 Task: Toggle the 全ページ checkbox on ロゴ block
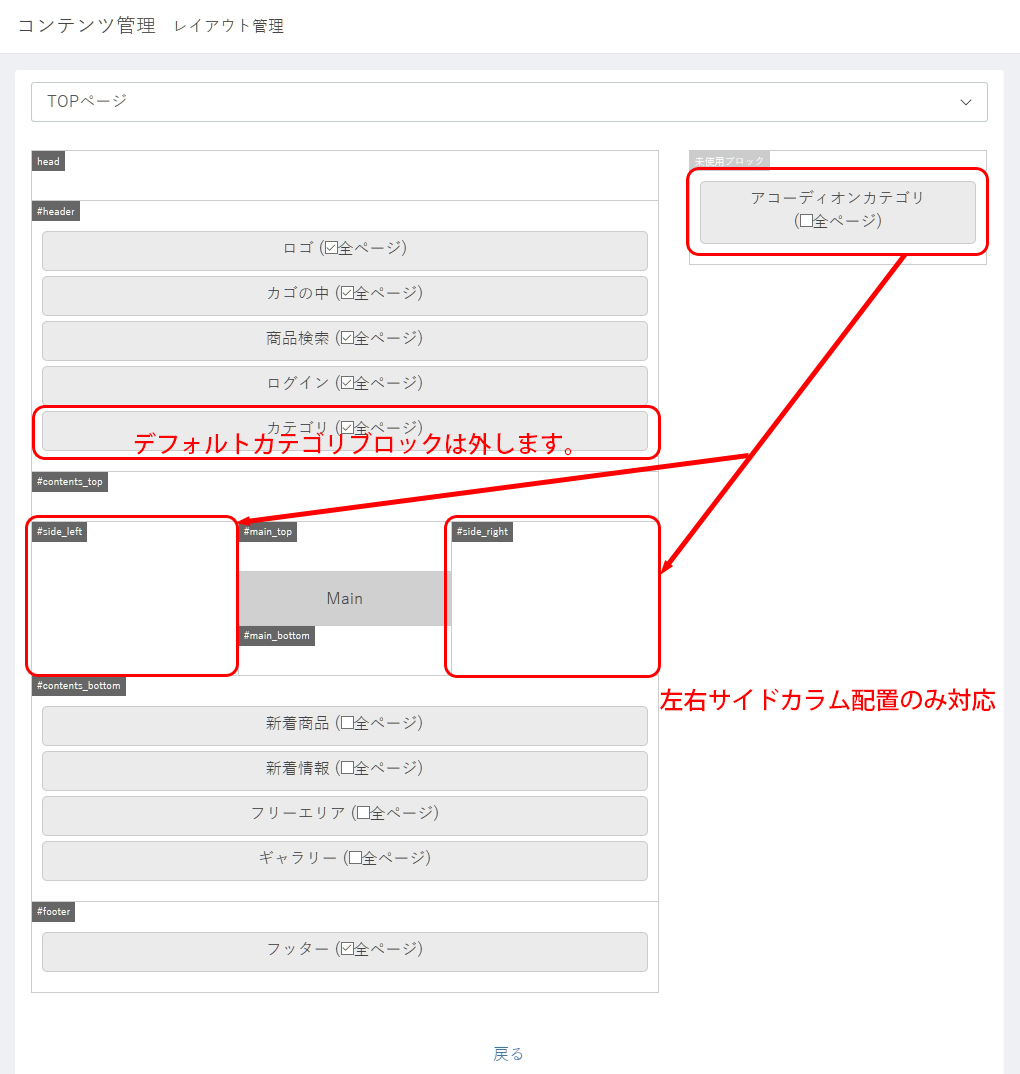click(x=332, y=248)
